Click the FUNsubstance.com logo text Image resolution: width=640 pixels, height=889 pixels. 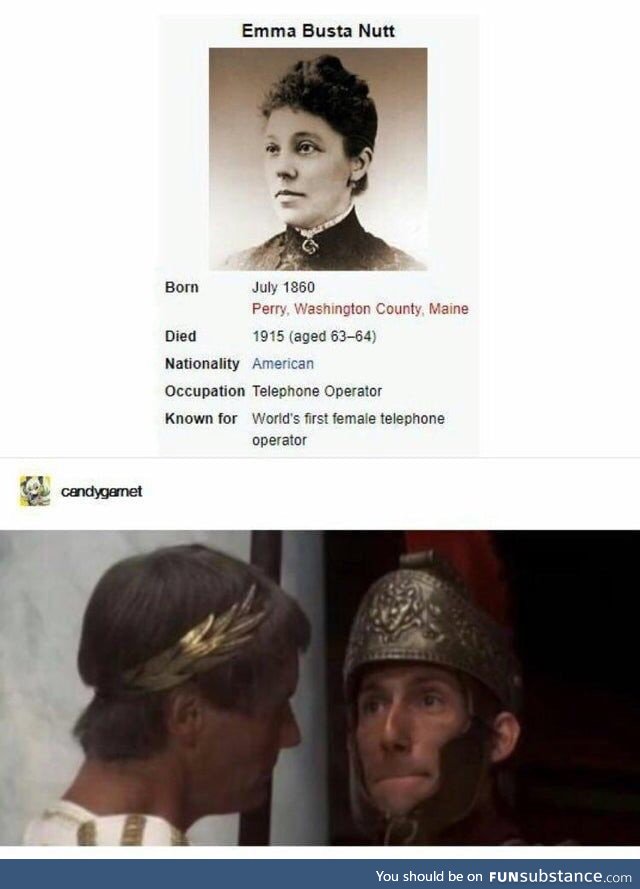tap(560, 876)
